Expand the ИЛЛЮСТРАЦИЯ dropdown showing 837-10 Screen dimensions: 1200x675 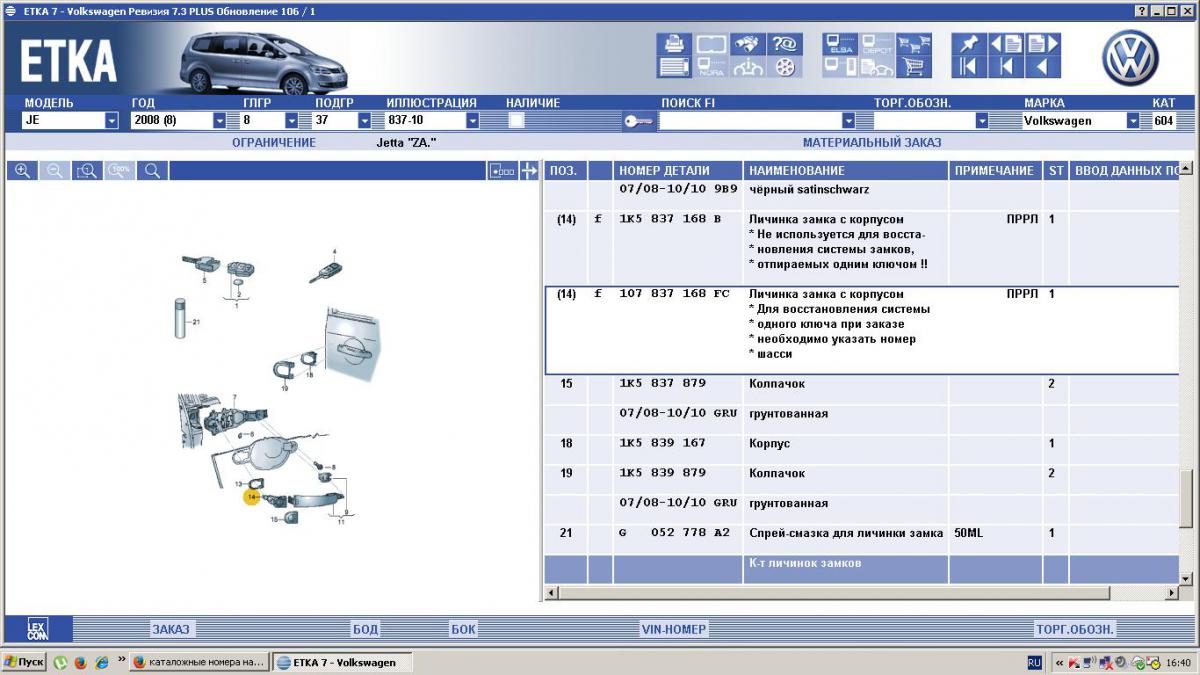[473, 121]
